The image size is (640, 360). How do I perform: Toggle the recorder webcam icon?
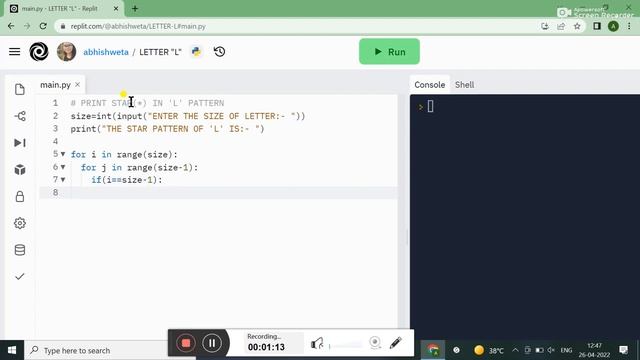(375, 343)
